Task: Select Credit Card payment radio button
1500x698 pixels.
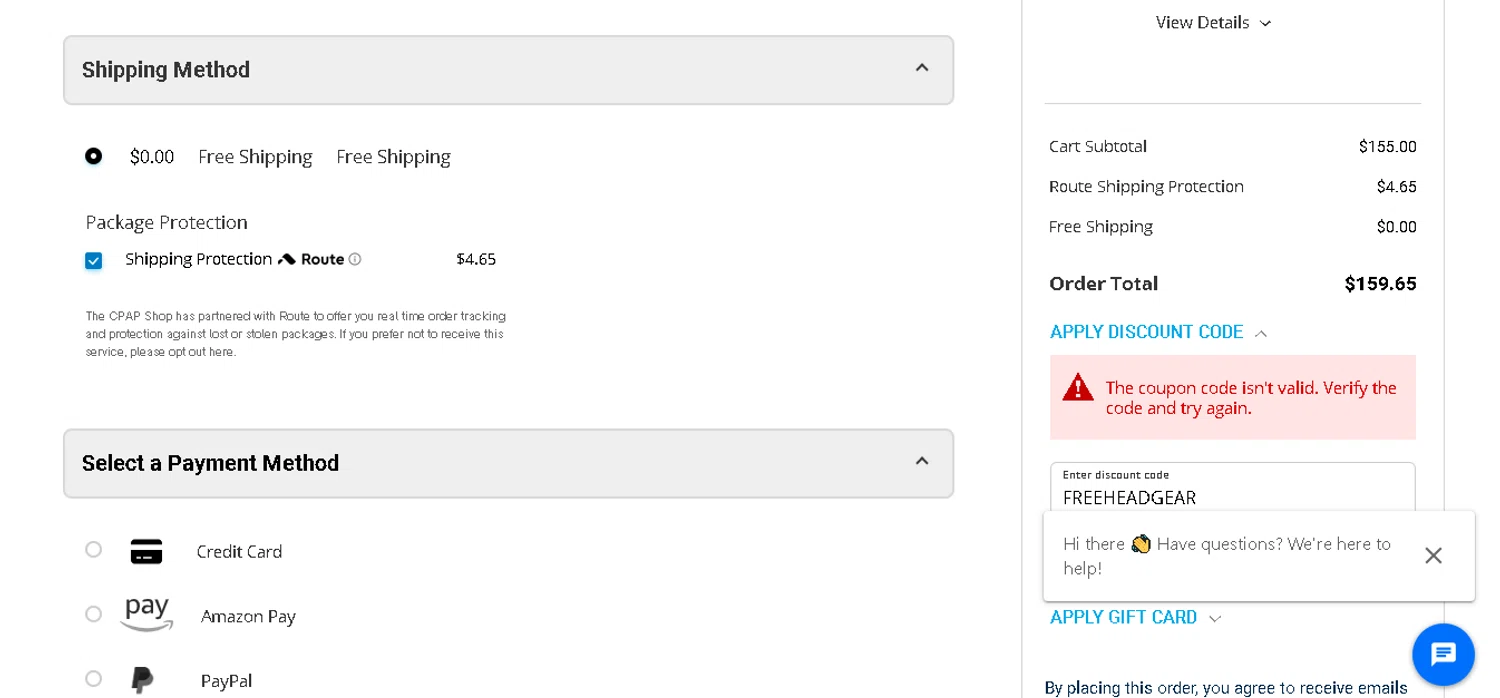Action: 93,549
